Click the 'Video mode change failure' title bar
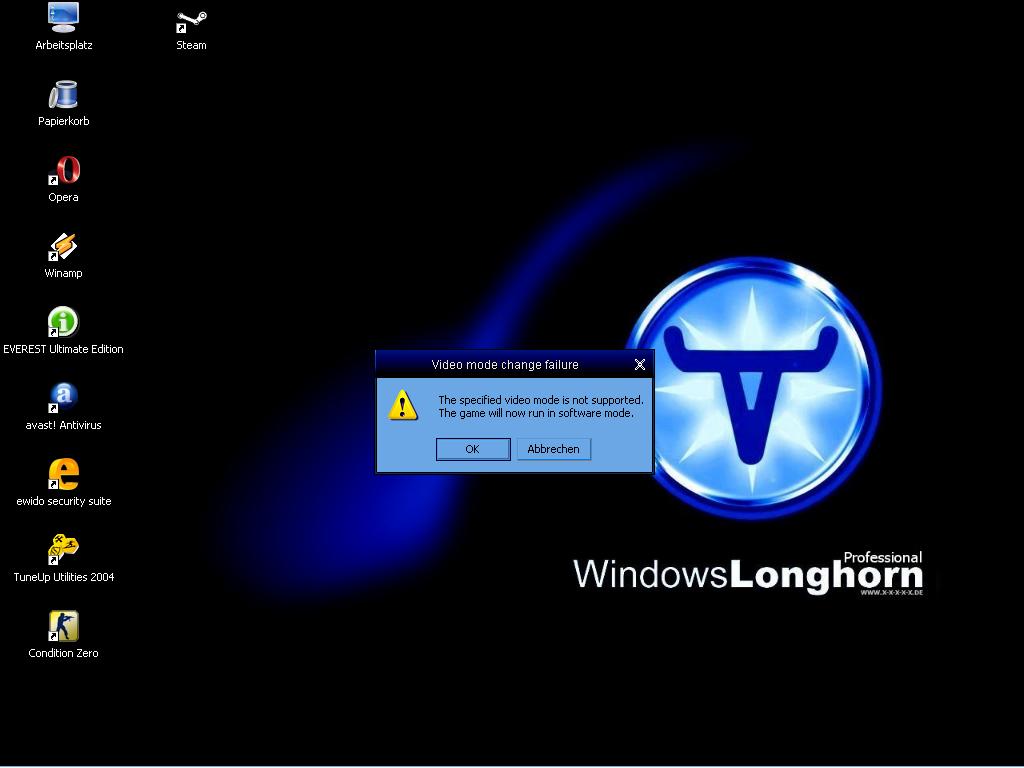1024x768 pixels. pos(505,364)
